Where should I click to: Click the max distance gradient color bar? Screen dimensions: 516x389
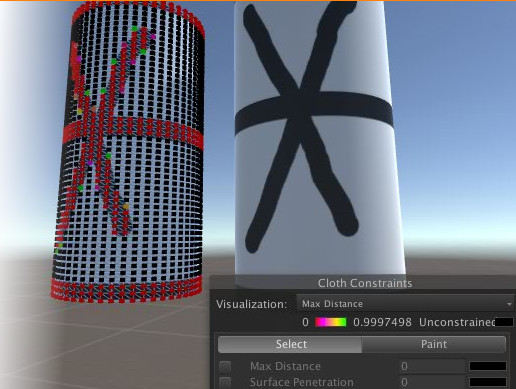click(331, 322)
